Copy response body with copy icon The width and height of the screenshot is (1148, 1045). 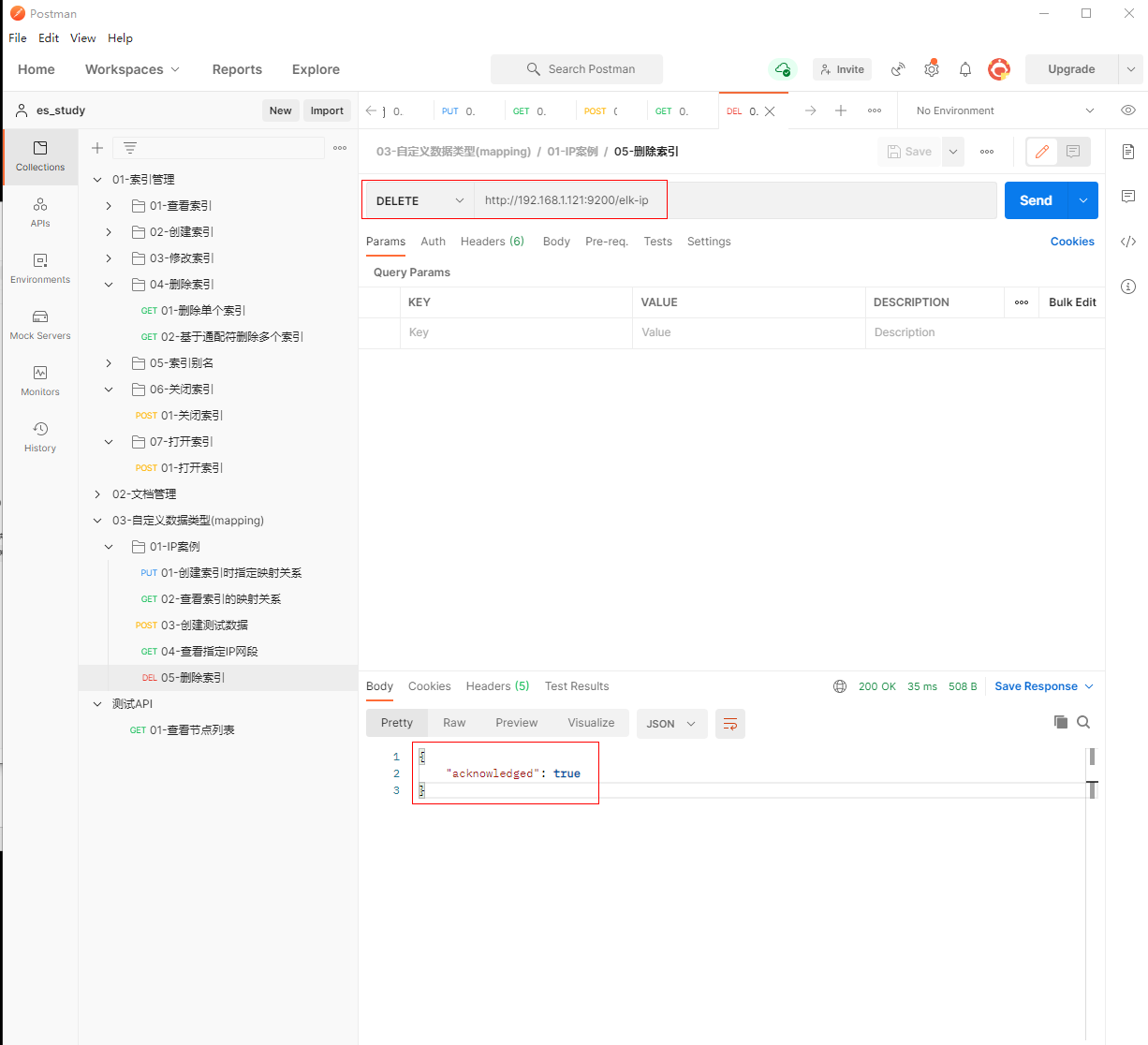(x=1061, y=722)
